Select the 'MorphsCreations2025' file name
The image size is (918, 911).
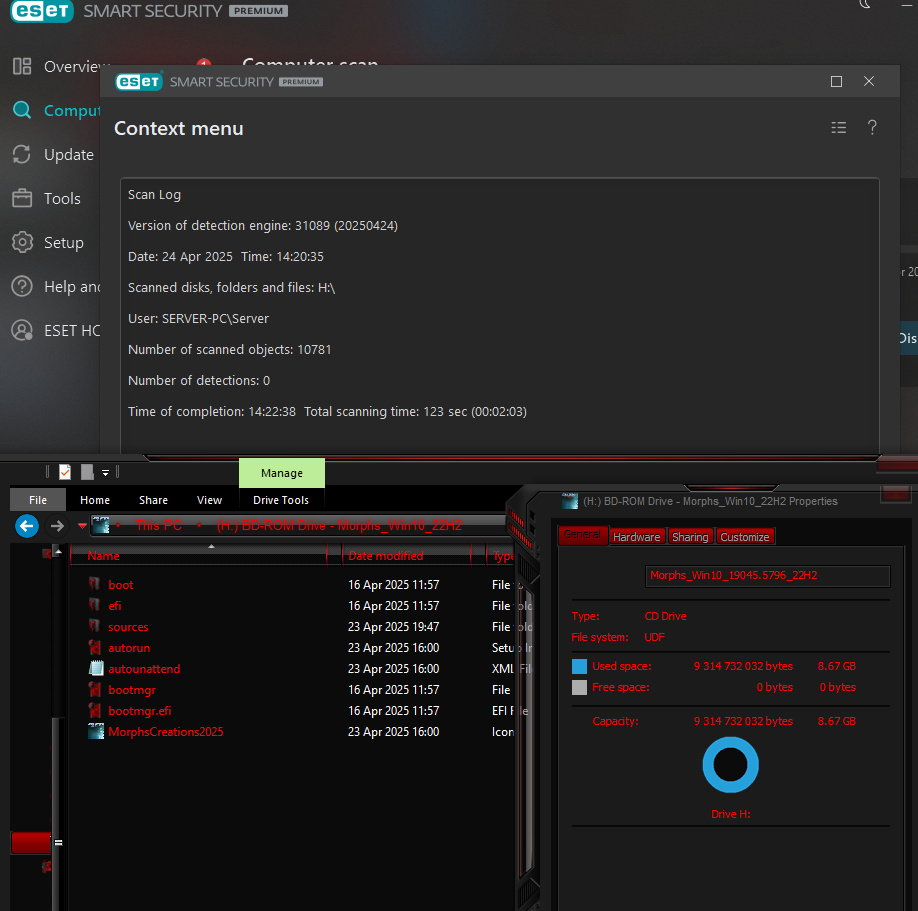[x=166, y=732]
